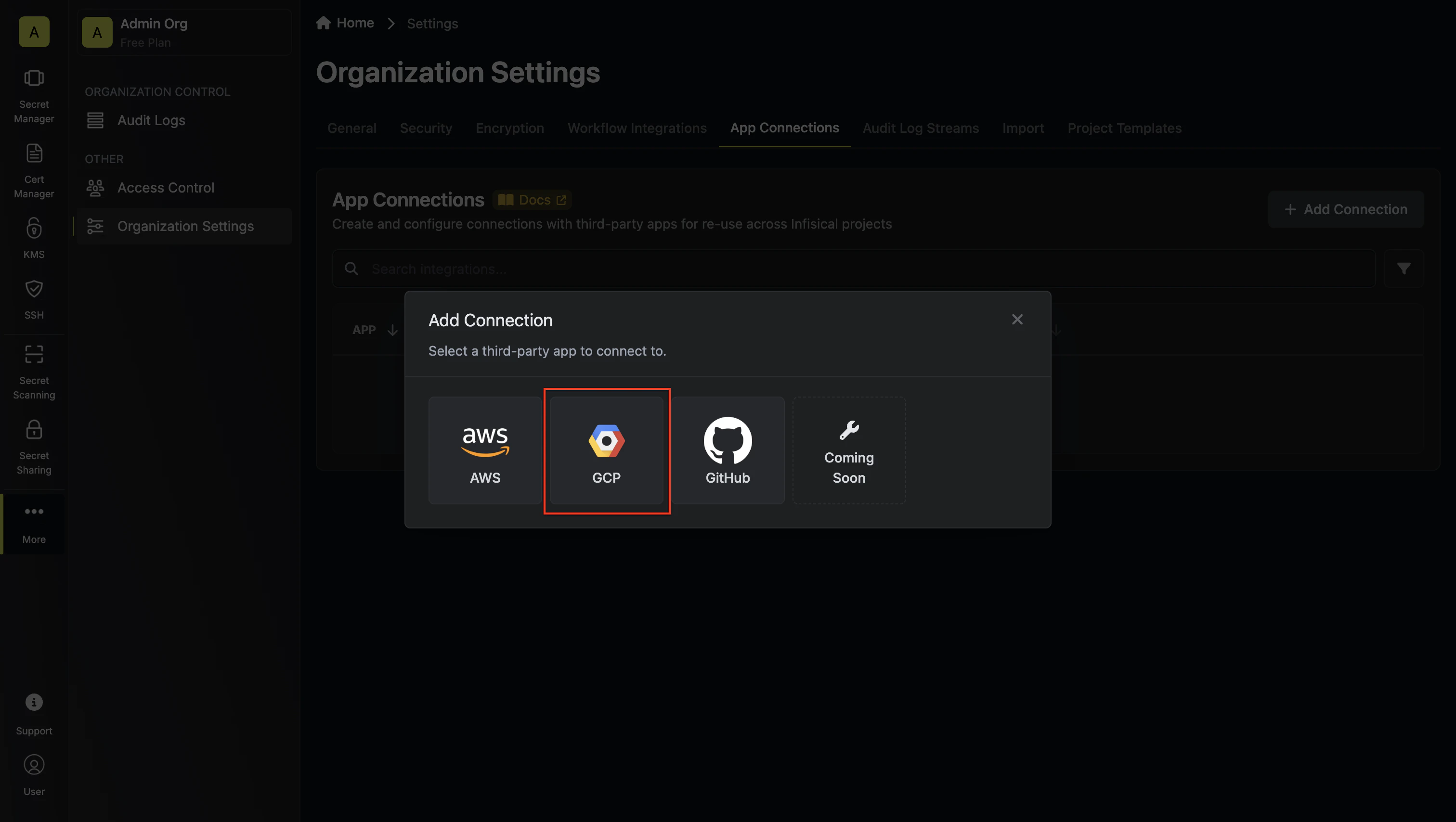Screen dimensions: 1456x822
Task: Click the Home breadcrumb link
Action: point(345,23)
